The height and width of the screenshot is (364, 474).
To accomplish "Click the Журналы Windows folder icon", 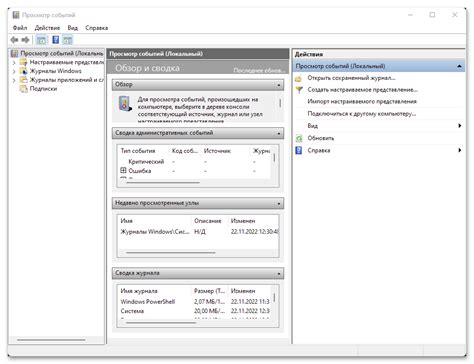I will [x=23, y=71].
